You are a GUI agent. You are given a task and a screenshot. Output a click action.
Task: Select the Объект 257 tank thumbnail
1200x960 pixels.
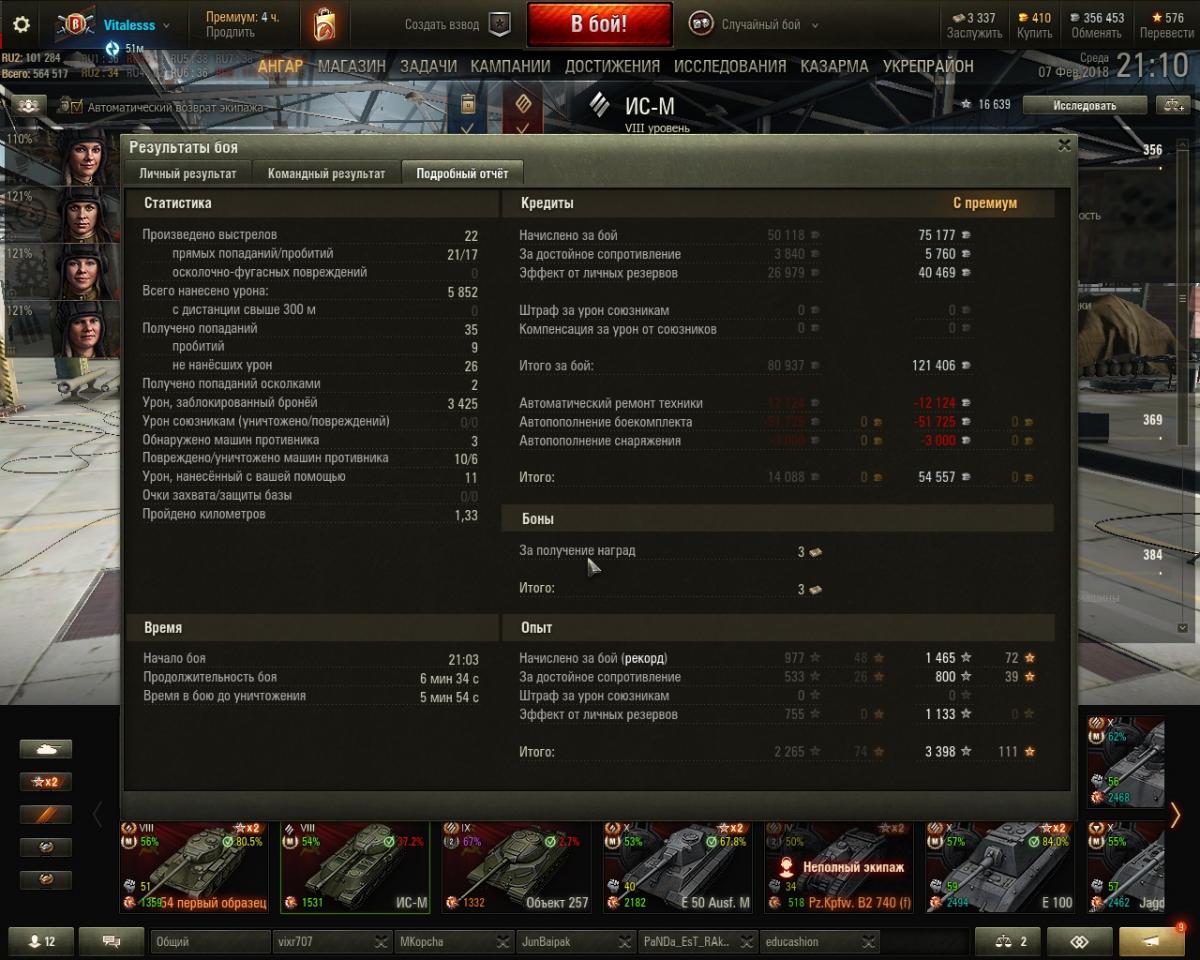[515, 866]
